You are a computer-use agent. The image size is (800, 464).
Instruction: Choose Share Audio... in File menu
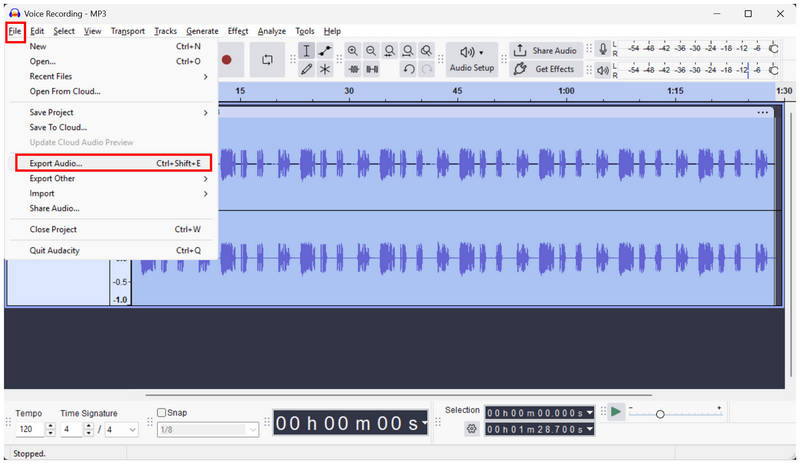click(x=113, y=208)
